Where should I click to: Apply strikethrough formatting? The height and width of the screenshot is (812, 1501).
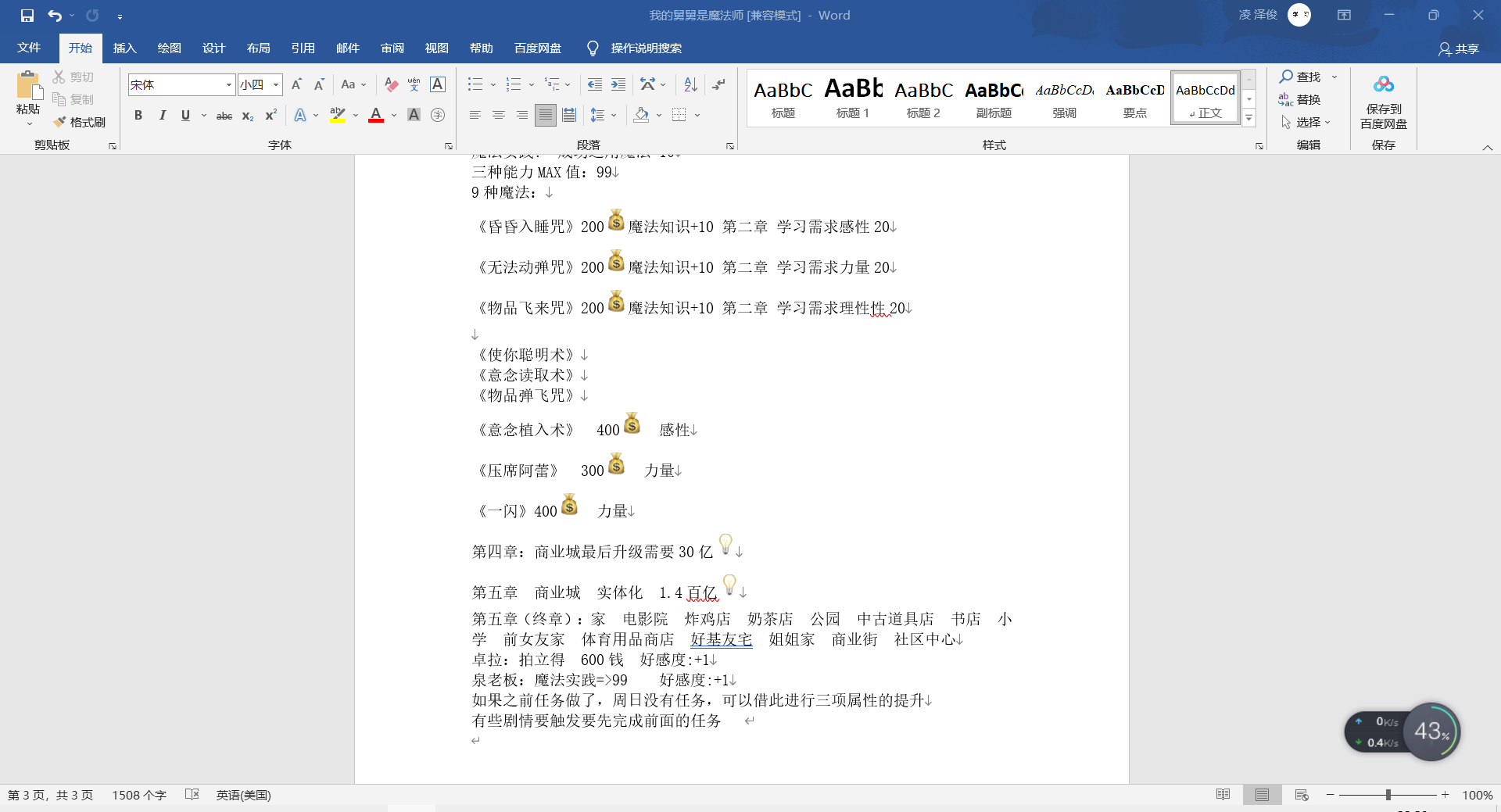tap(224, 116)
